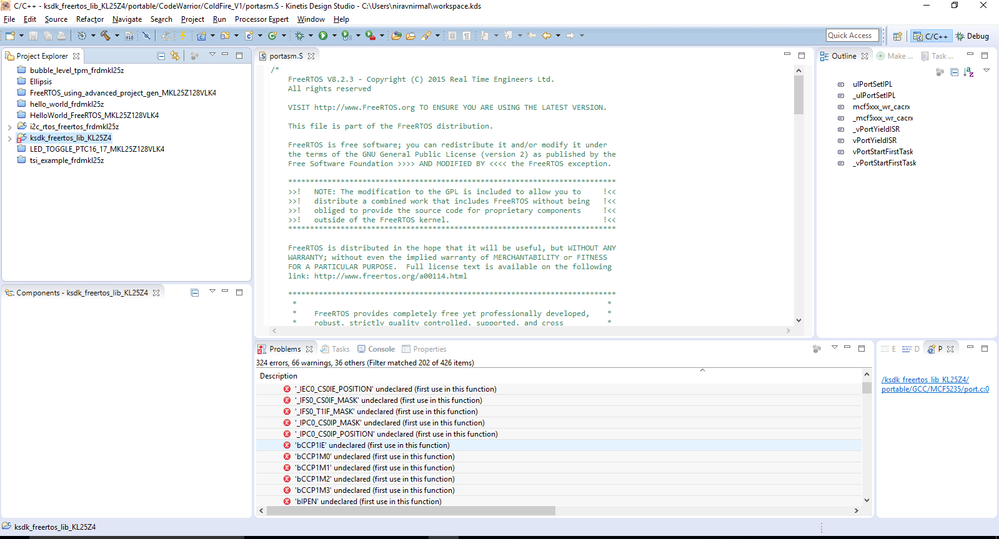Open Project Explorer view menu triangle
Viewport: 999px width, 539px height.
pyautogui.click(x=212, y=55)
